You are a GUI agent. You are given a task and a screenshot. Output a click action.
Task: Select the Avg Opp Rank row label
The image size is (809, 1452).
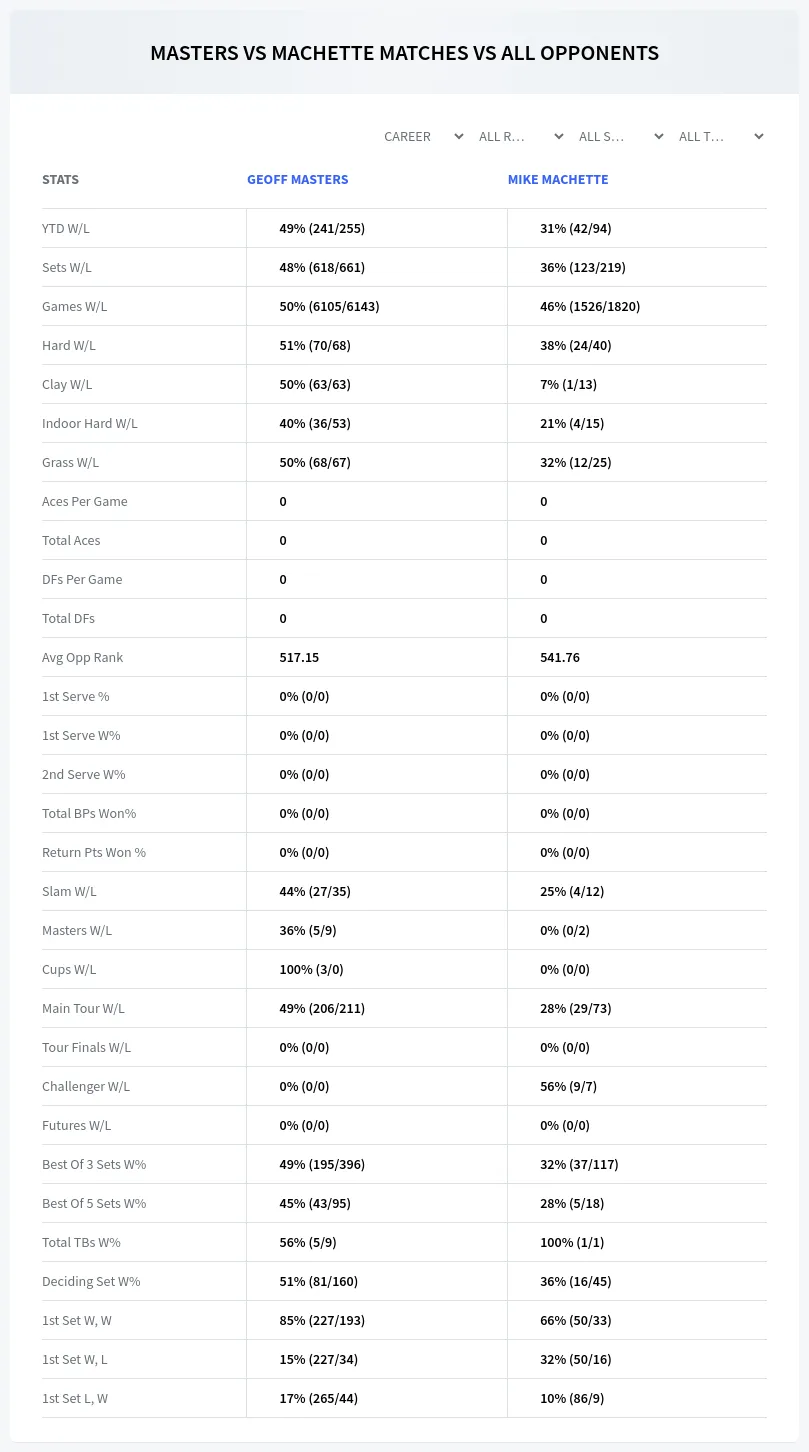point(83,657)
